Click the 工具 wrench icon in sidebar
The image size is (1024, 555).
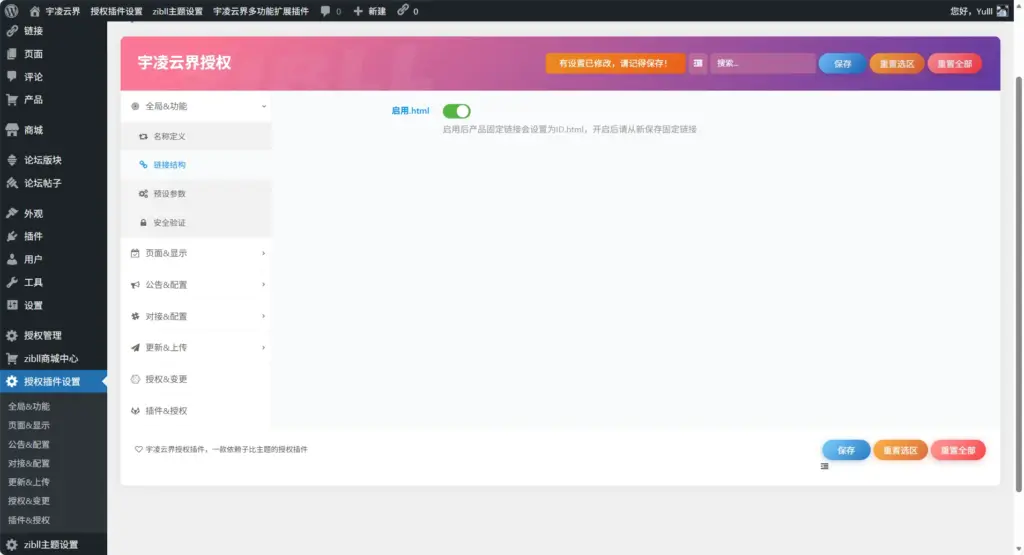(x=12, y=283)
